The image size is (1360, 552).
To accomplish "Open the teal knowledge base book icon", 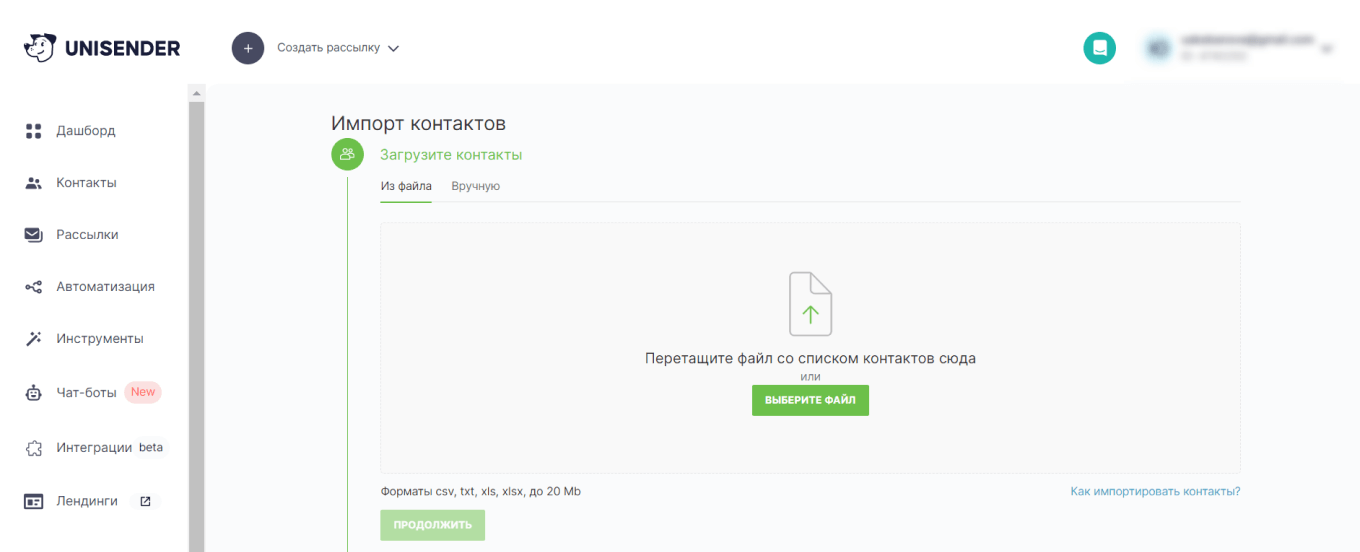I will [1099, 48].
